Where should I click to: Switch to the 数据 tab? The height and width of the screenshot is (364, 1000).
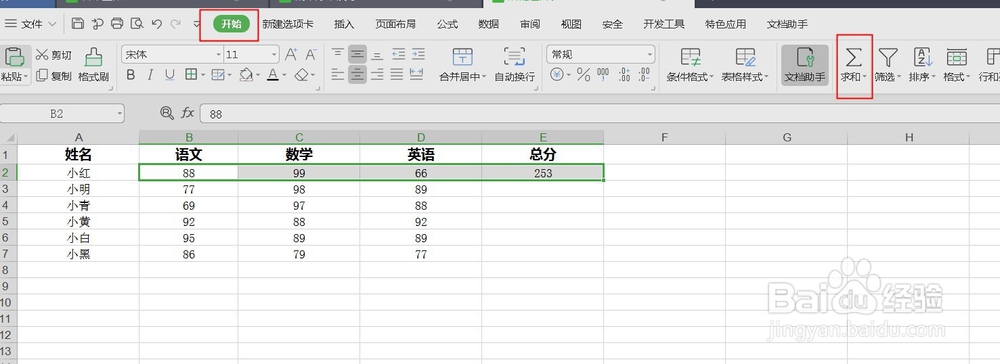(489, 24)
